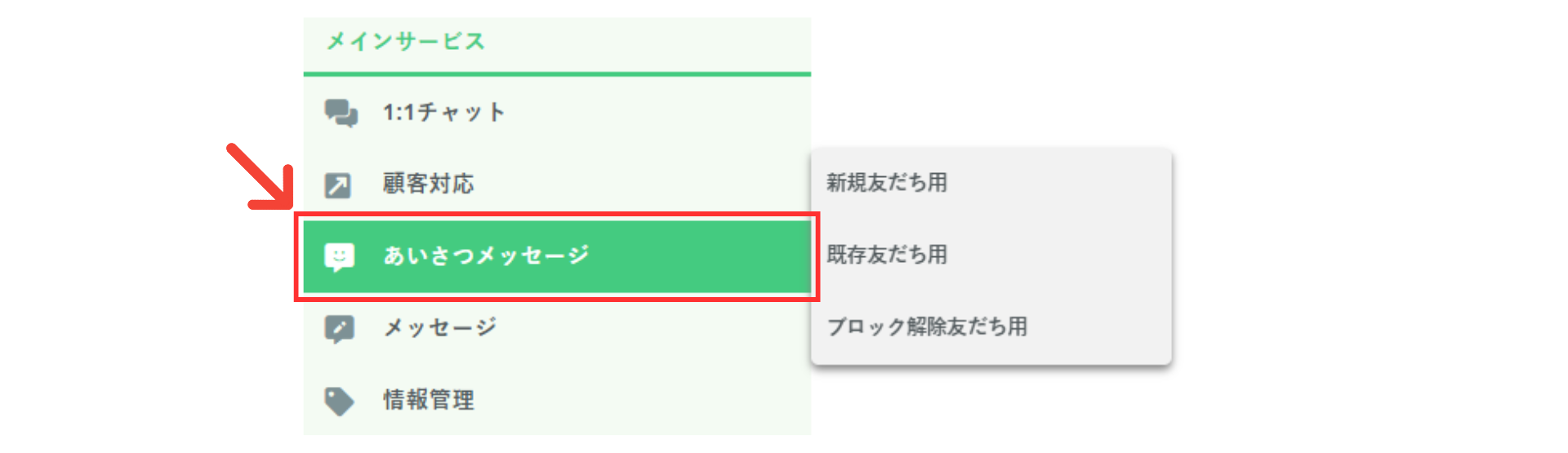This screenshot has height=453, width=1568.
Task: Click the 1:1 chat speech bubbles icon
Action: click(x=341, y=113)
